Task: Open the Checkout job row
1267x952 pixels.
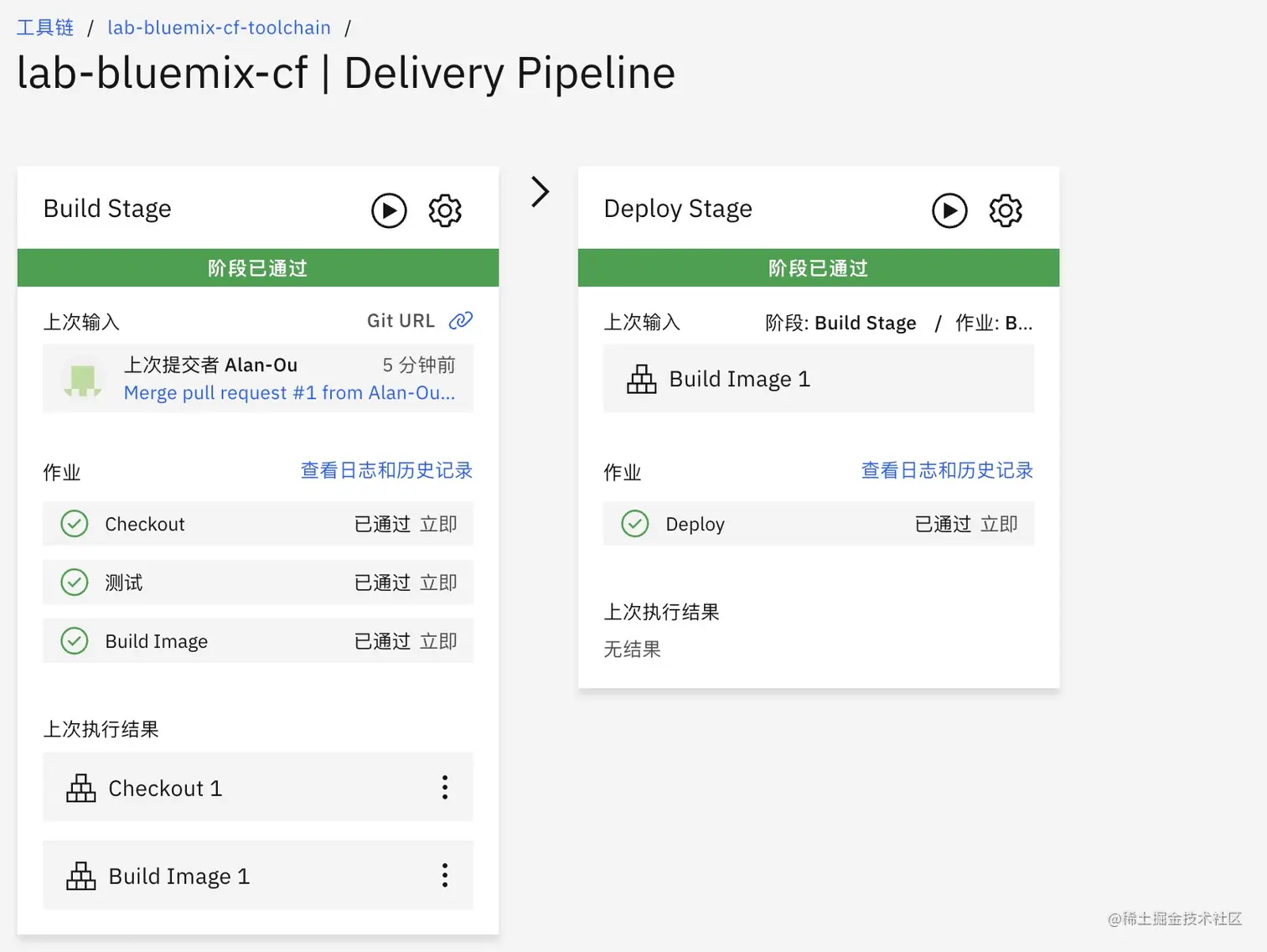Action: (x=258, y=524)
